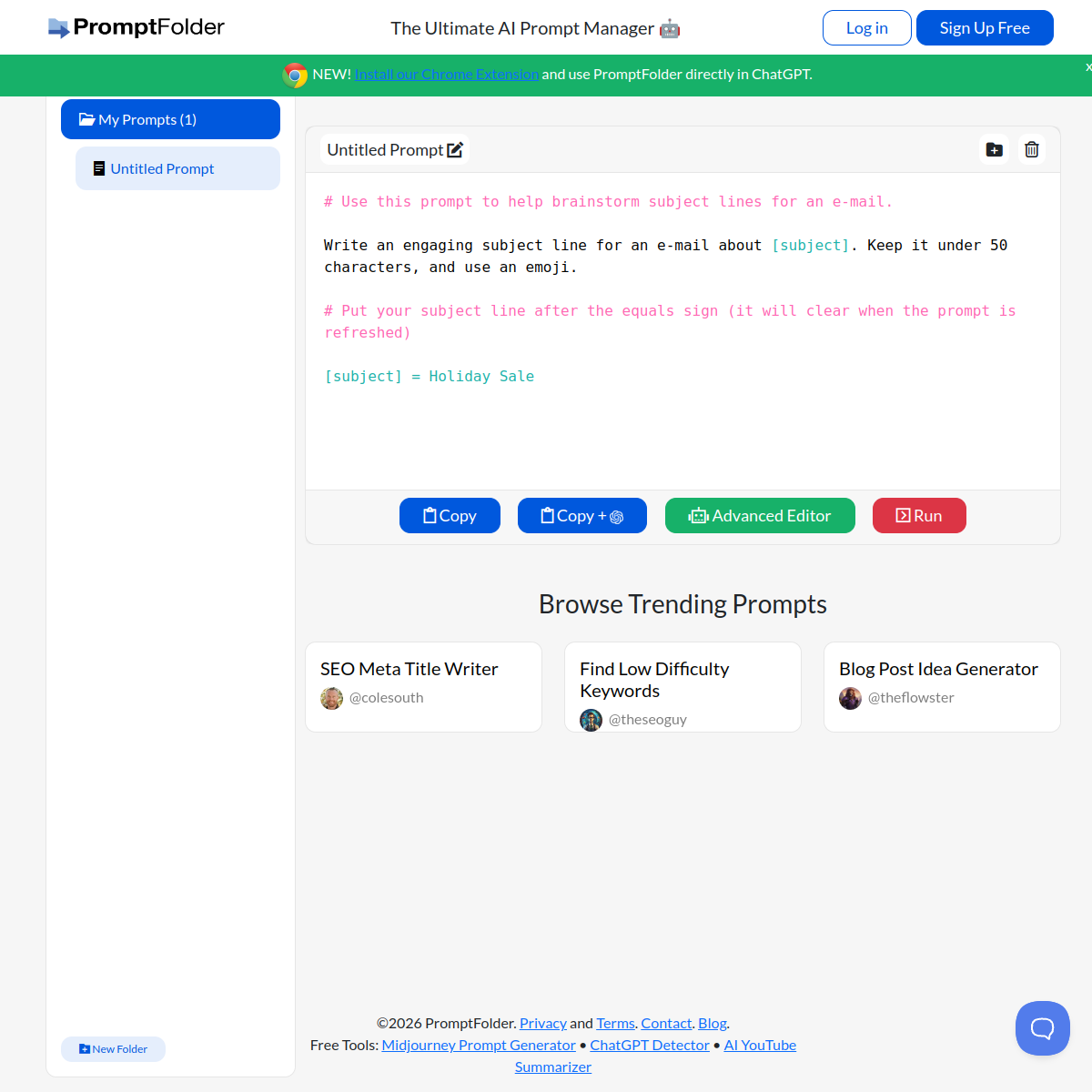The width and height of the screenshot is (1092, 1092).
Task: Open the SEO Meta Title Writer prompt
Action: [x=409, y=669]
